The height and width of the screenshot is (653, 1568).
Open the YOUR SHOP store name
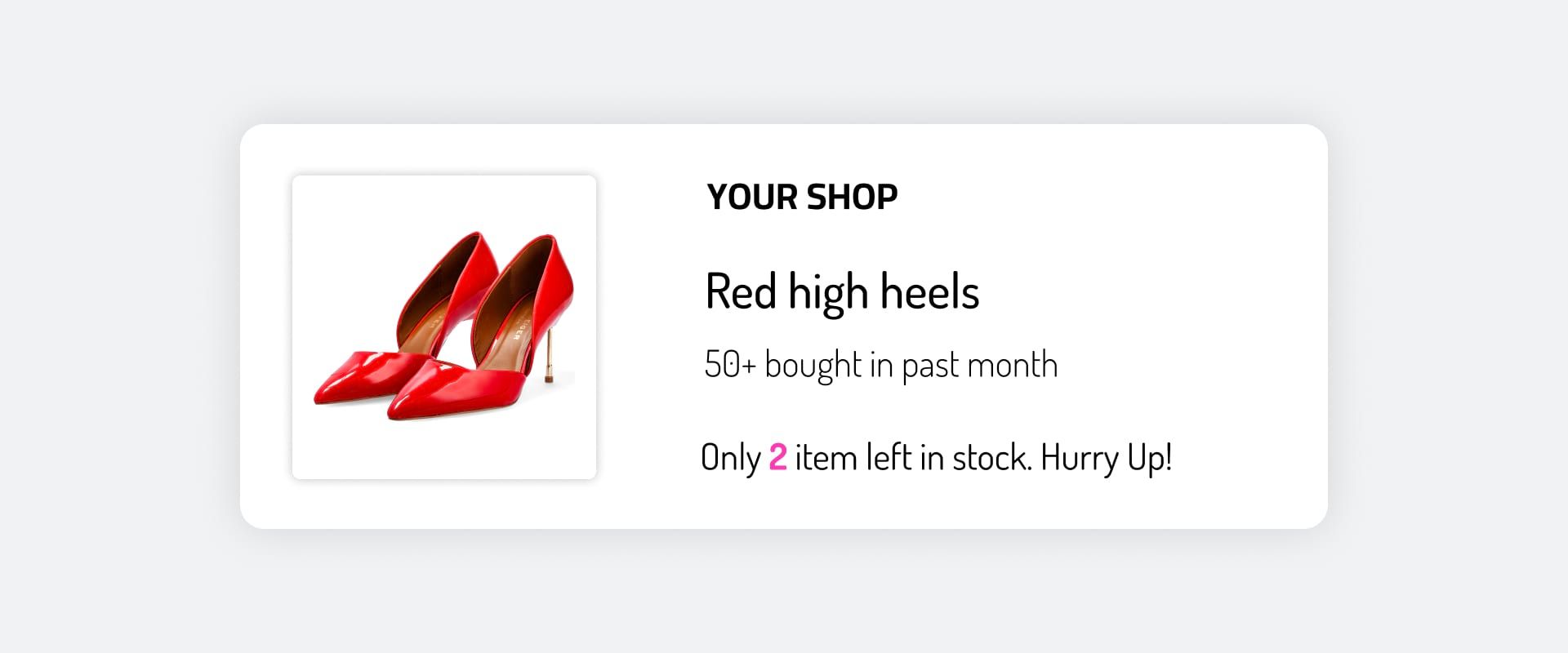tap(801, 197)
